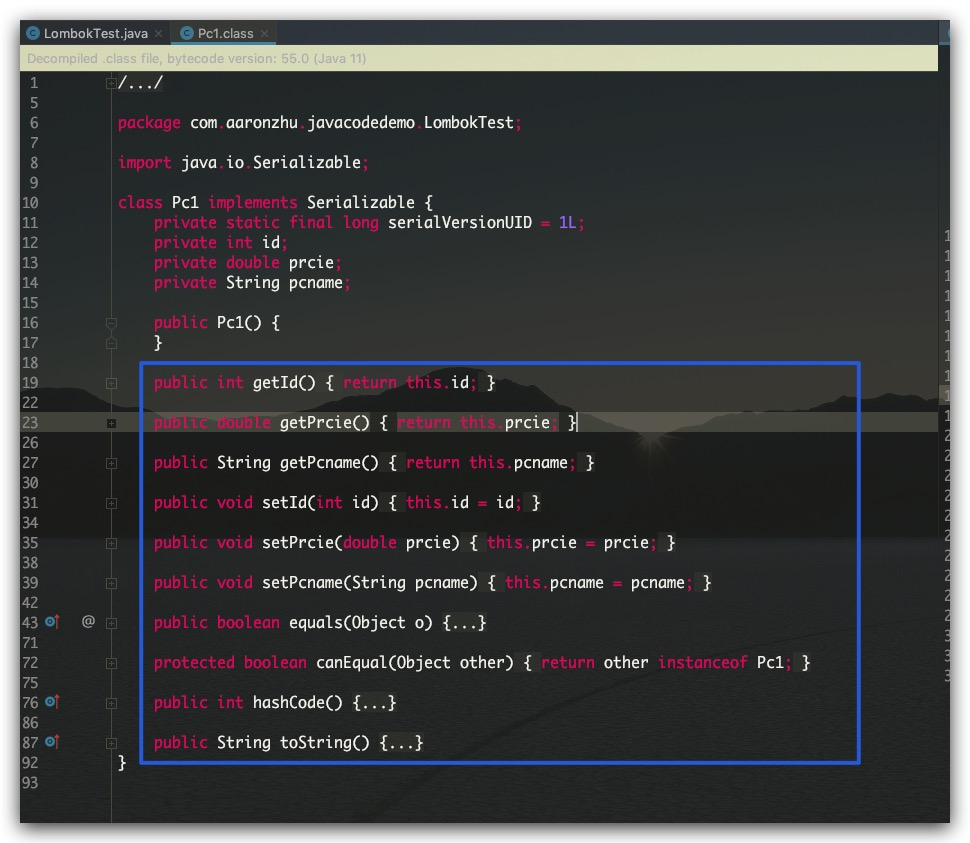Click the 1L literal on line 11
Screen dimensions: 970x843
coord(568,223)
